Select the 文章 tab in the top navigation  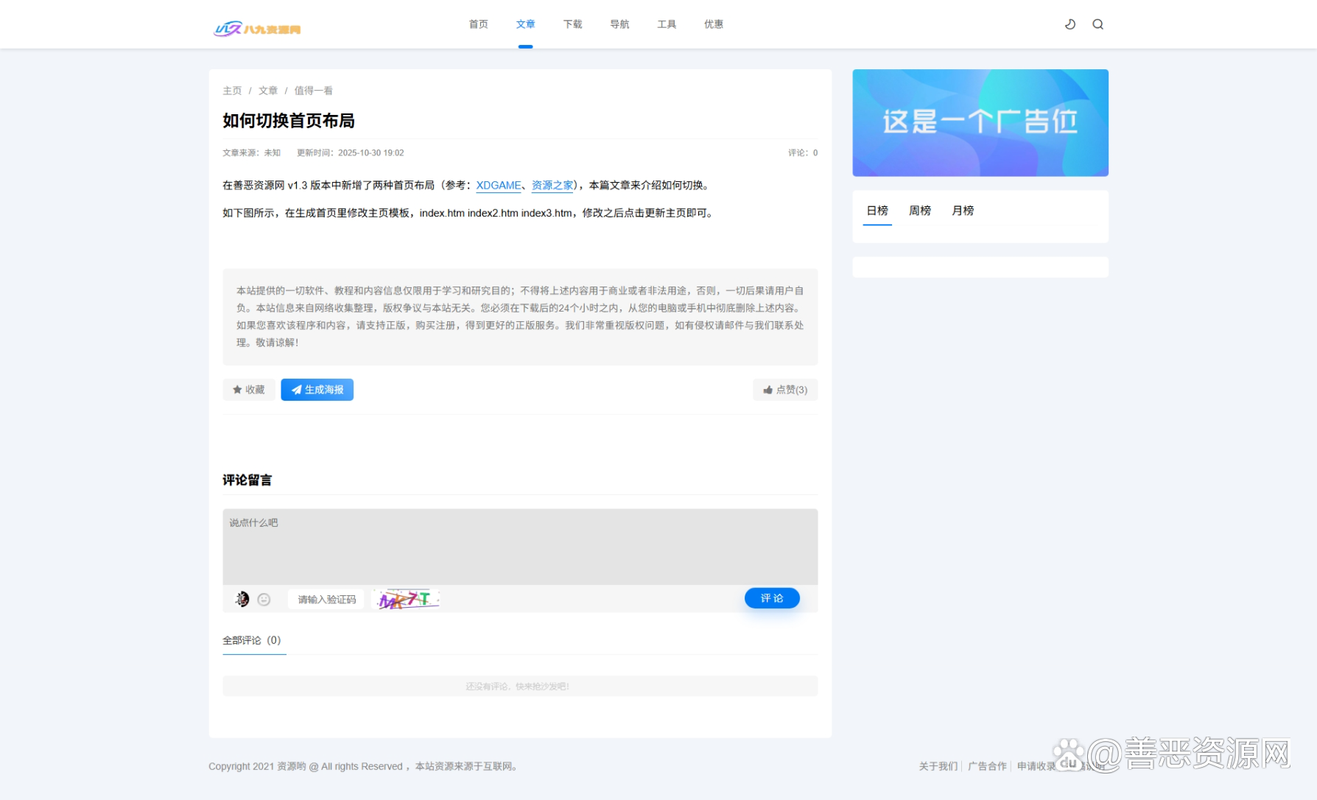pos(525,23)
